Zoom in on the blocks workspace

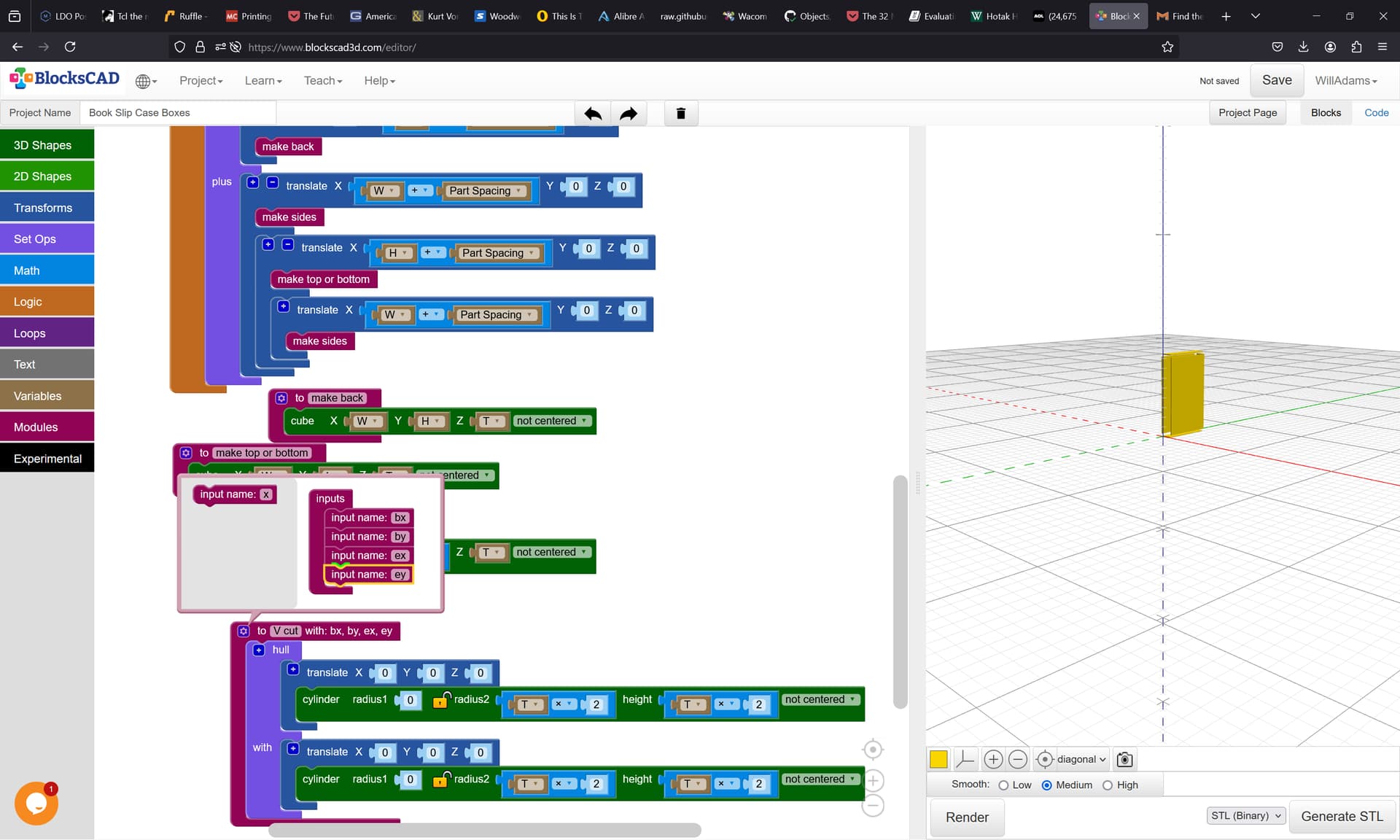pos(873,780)
